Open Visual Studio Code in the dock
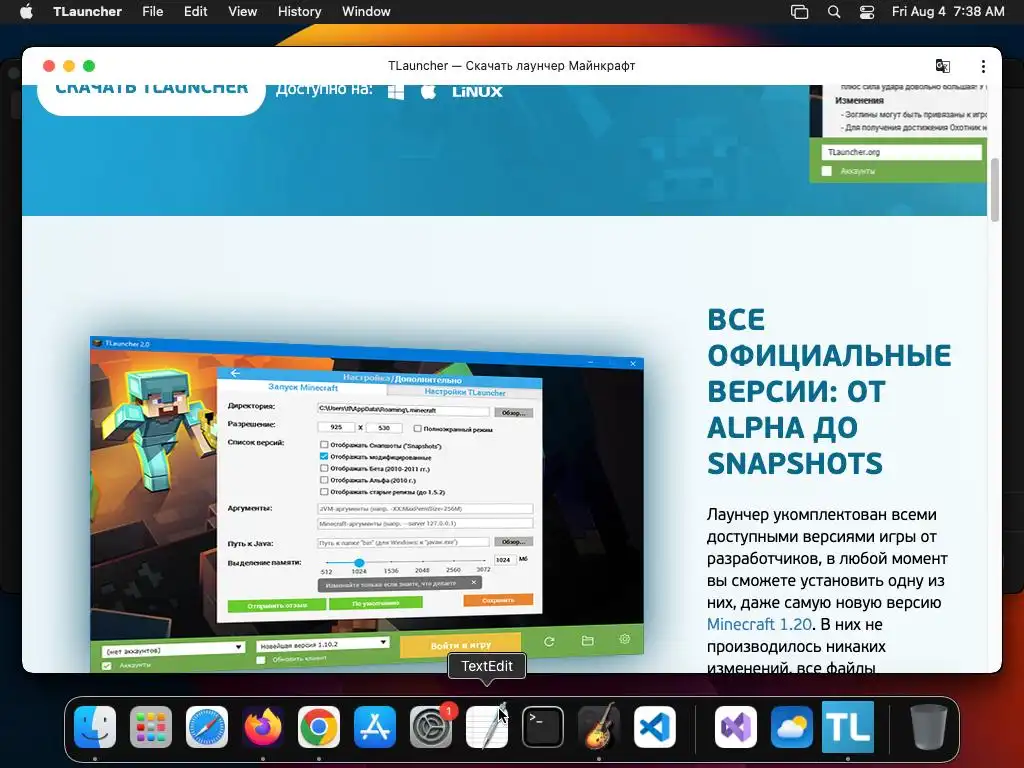Image resolution: width=1024 pixels, height=768 pixels. (655, 727)
